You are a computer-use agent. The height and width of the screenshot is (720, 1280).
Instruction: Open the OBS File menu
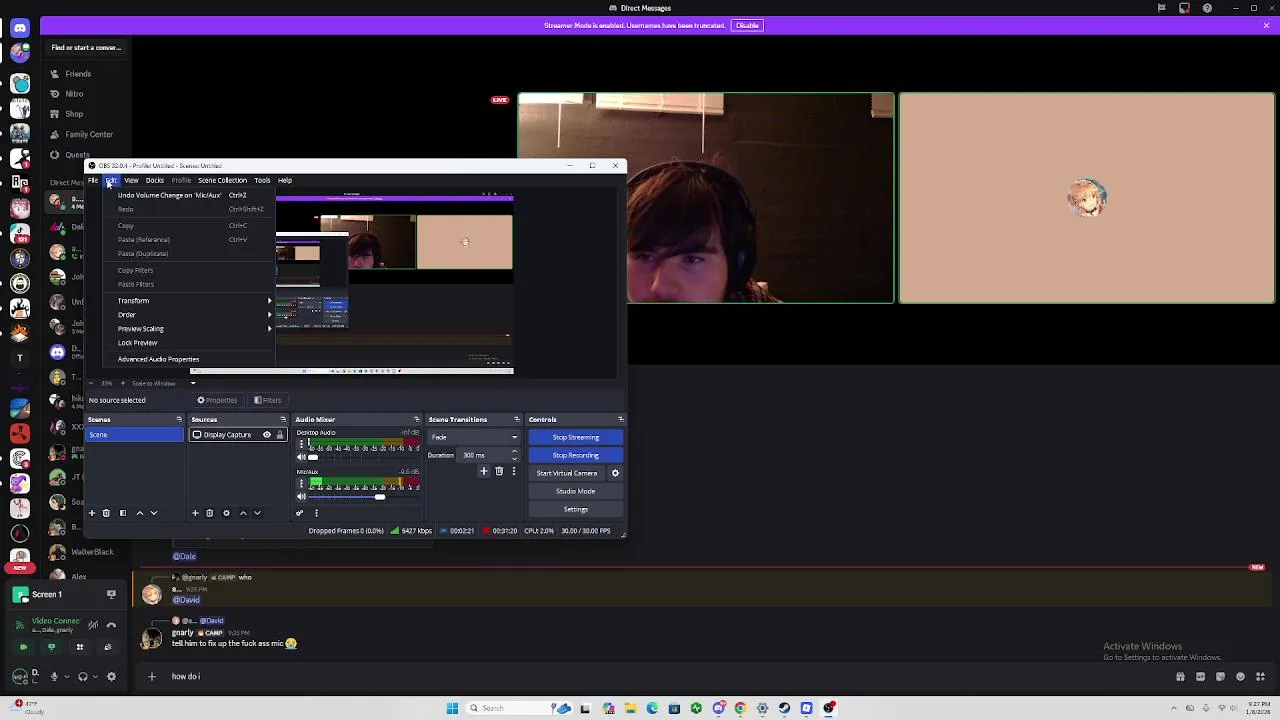click(x=93, y=180)
